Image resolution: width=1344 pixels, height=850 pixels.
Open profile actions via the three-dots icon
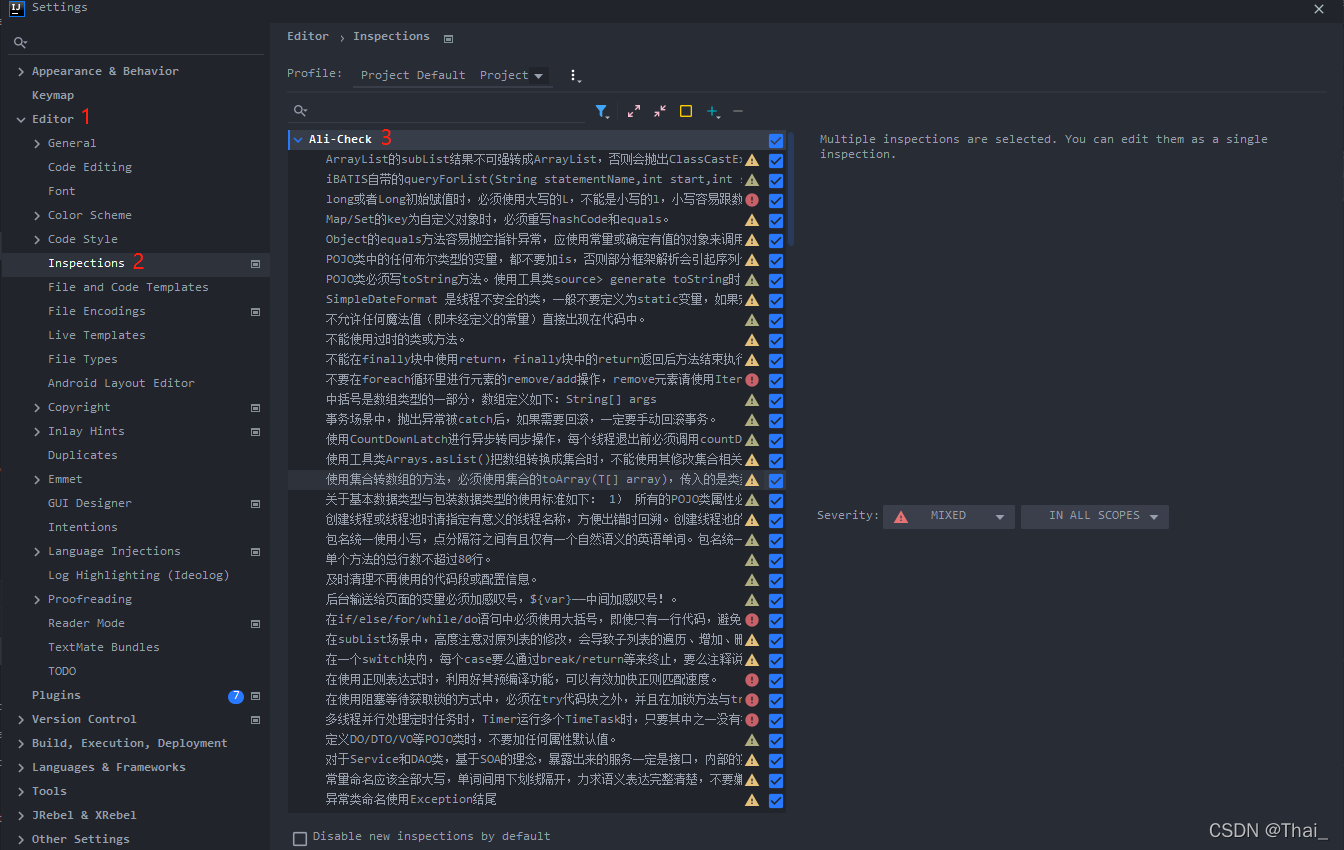point(574,76)
